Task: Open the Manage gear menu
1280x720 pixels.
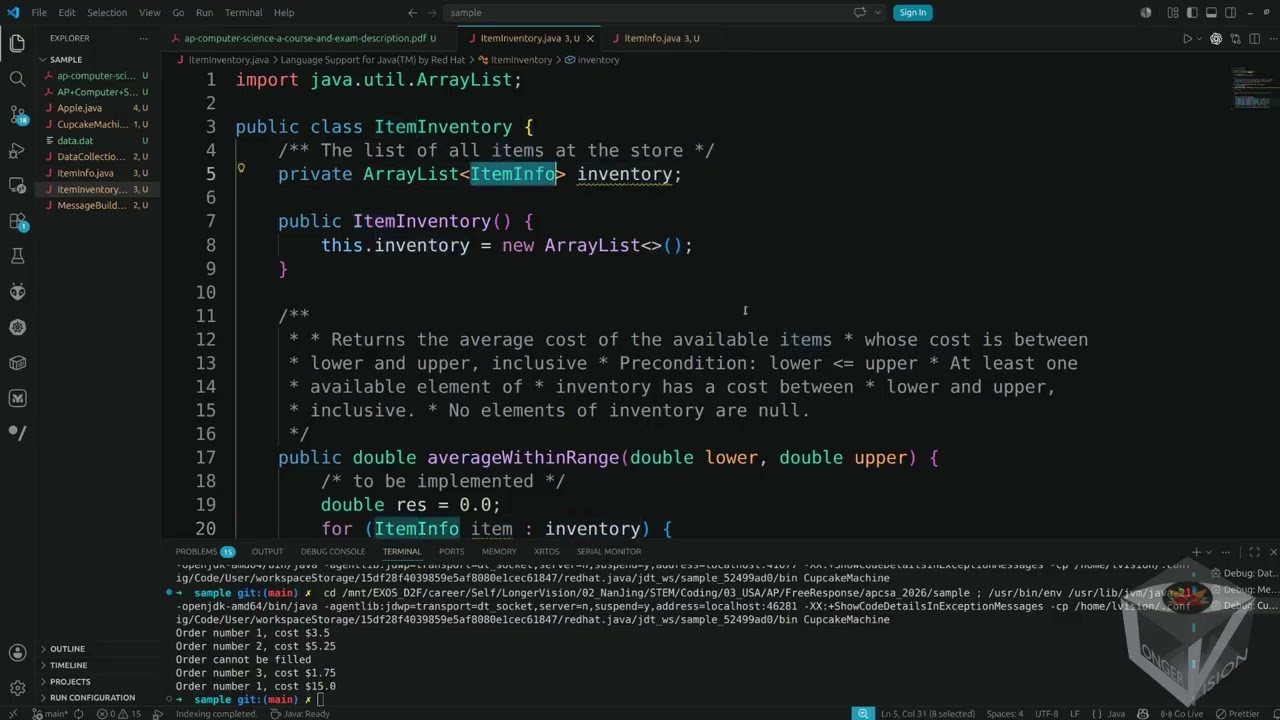Action: point(17,688)
